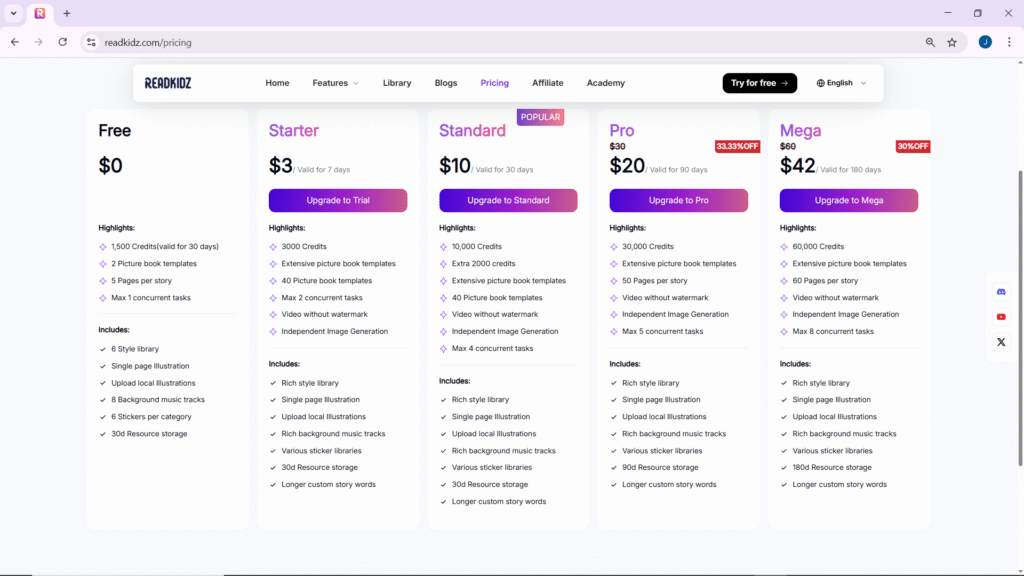Open the English language selector
Image resolution: width=1024 pixels, height=576 pixels.
(x=841, y=83)
